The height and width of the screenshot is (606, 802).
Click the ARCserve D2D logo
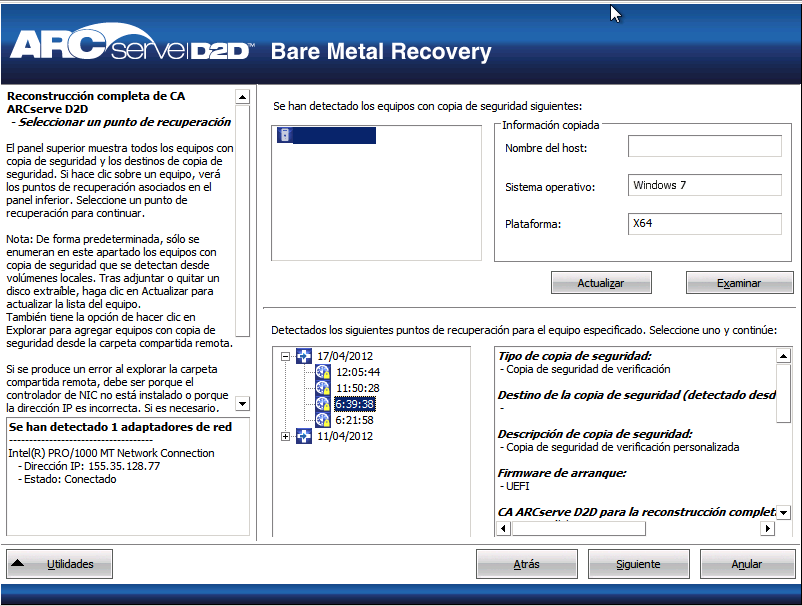pyautogui.click(x=131, y=43)
